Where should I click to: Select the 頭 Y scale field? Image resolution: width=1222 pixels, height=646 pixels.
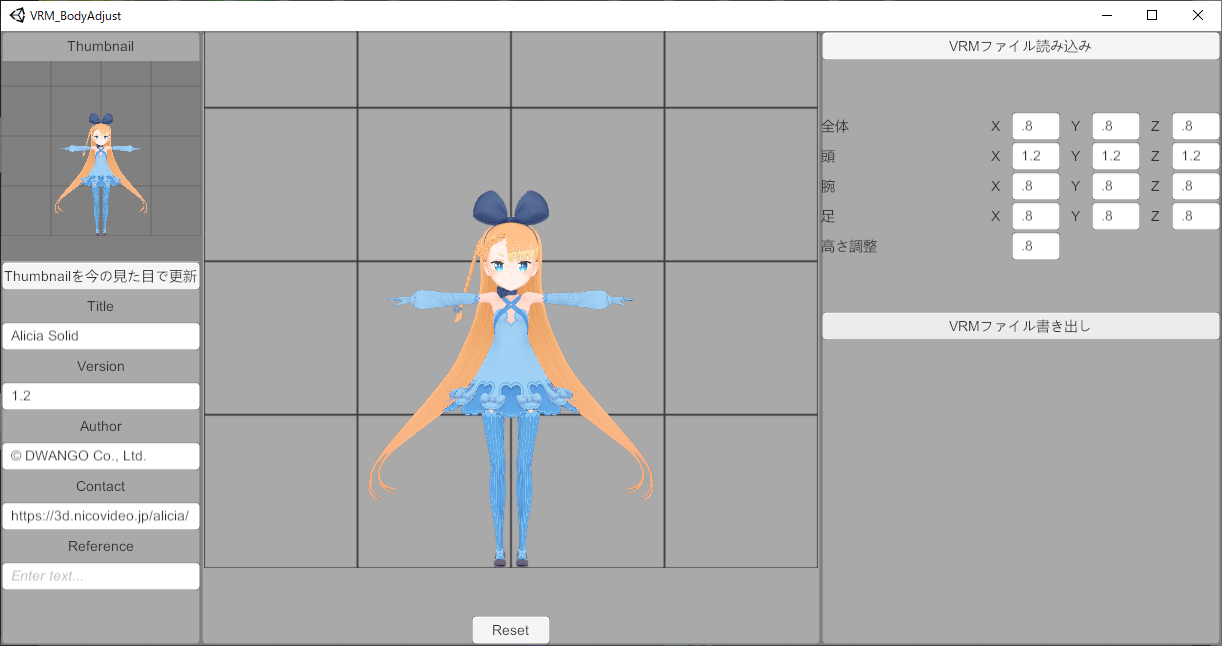1116,156
